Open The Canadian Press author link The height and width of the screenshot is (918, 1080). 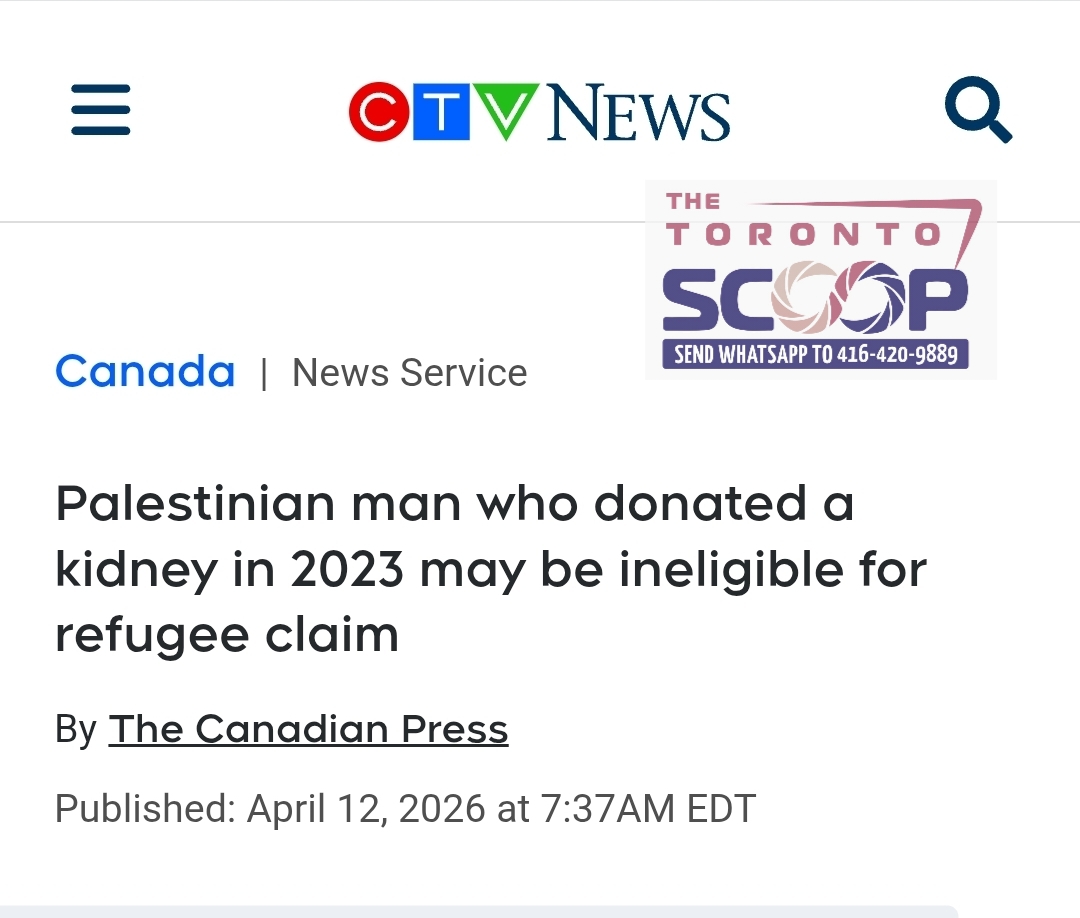point(308,729)
